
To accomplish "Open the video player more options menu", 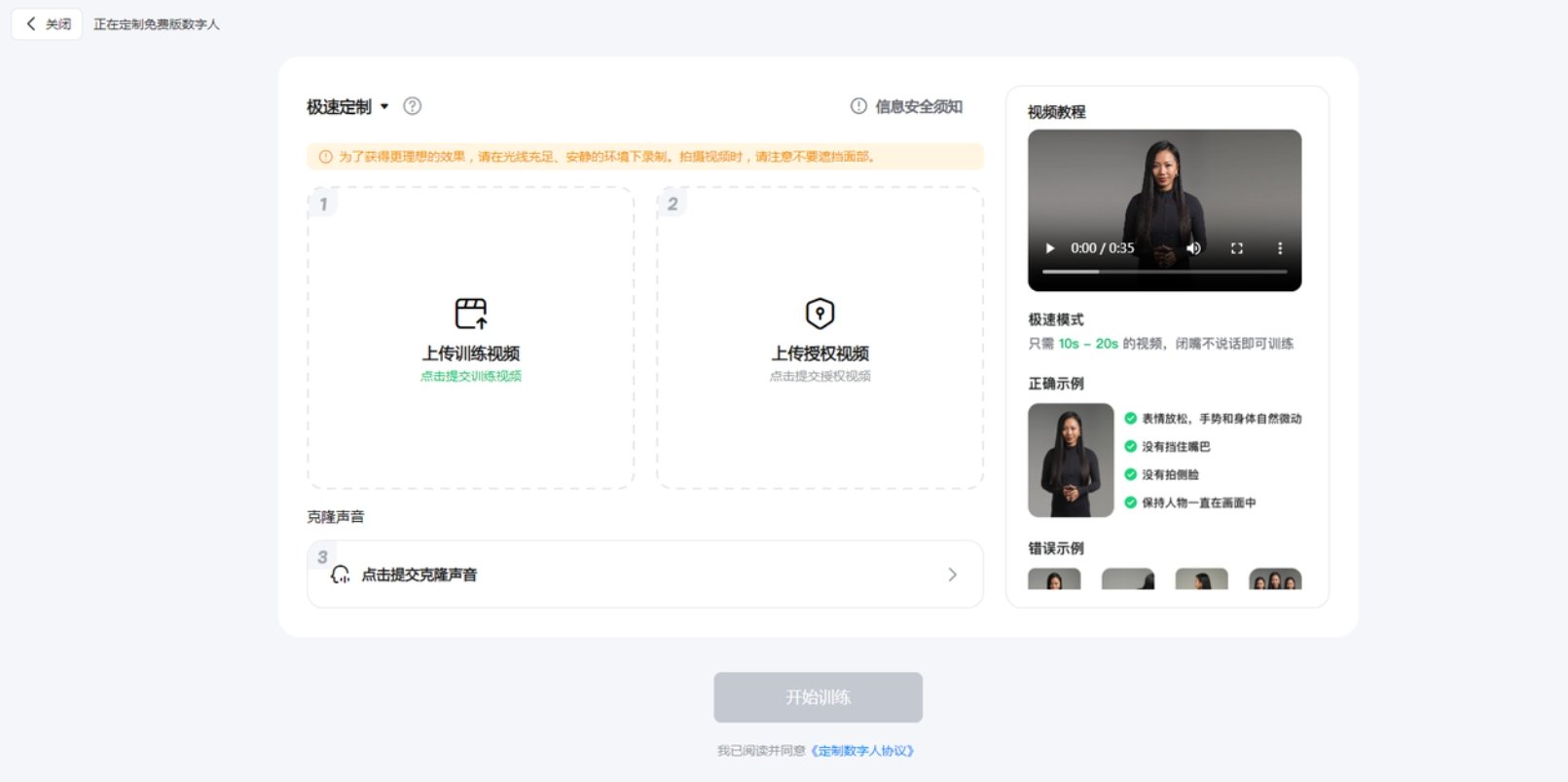I will click(x=1279, y=248).
